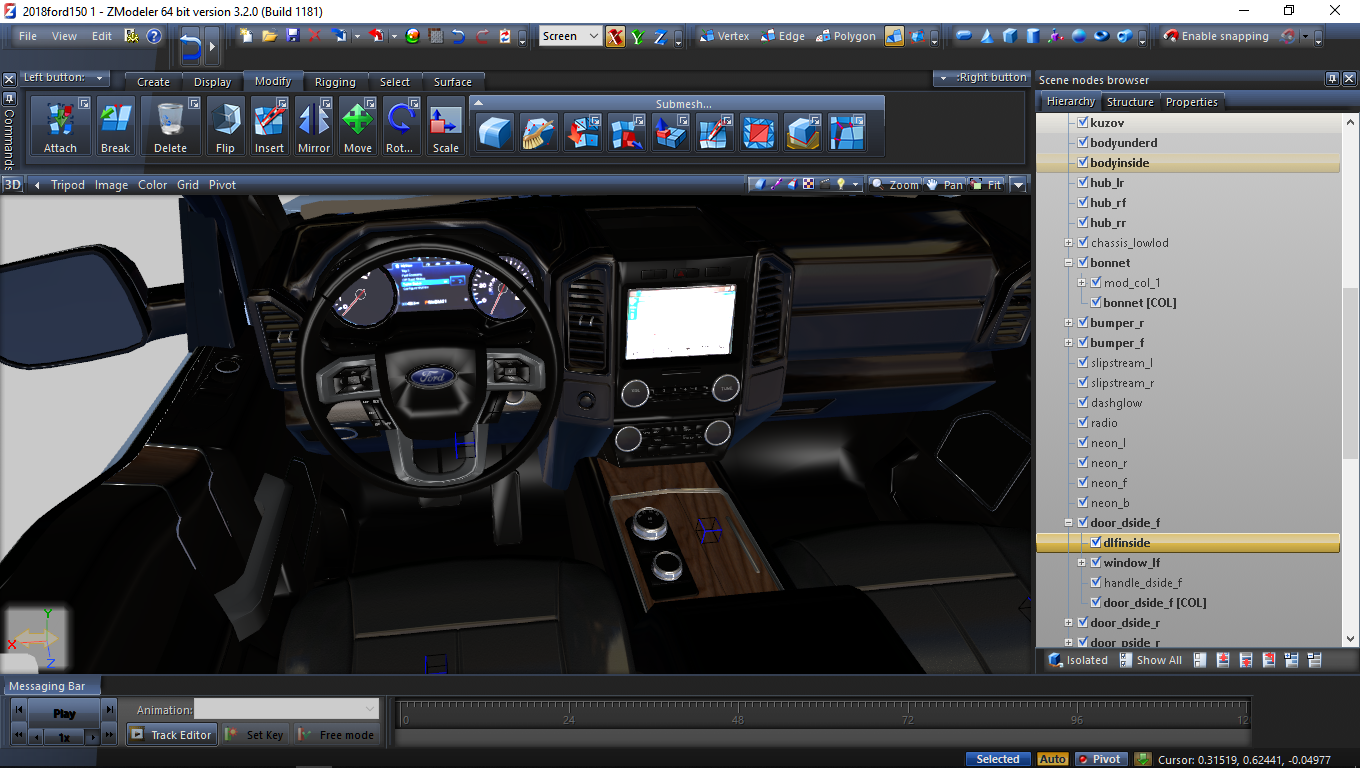This screenshot has width=1360, height=768.
Task: Toggle the neon_l visibility checkbox
Action: 1082,443
